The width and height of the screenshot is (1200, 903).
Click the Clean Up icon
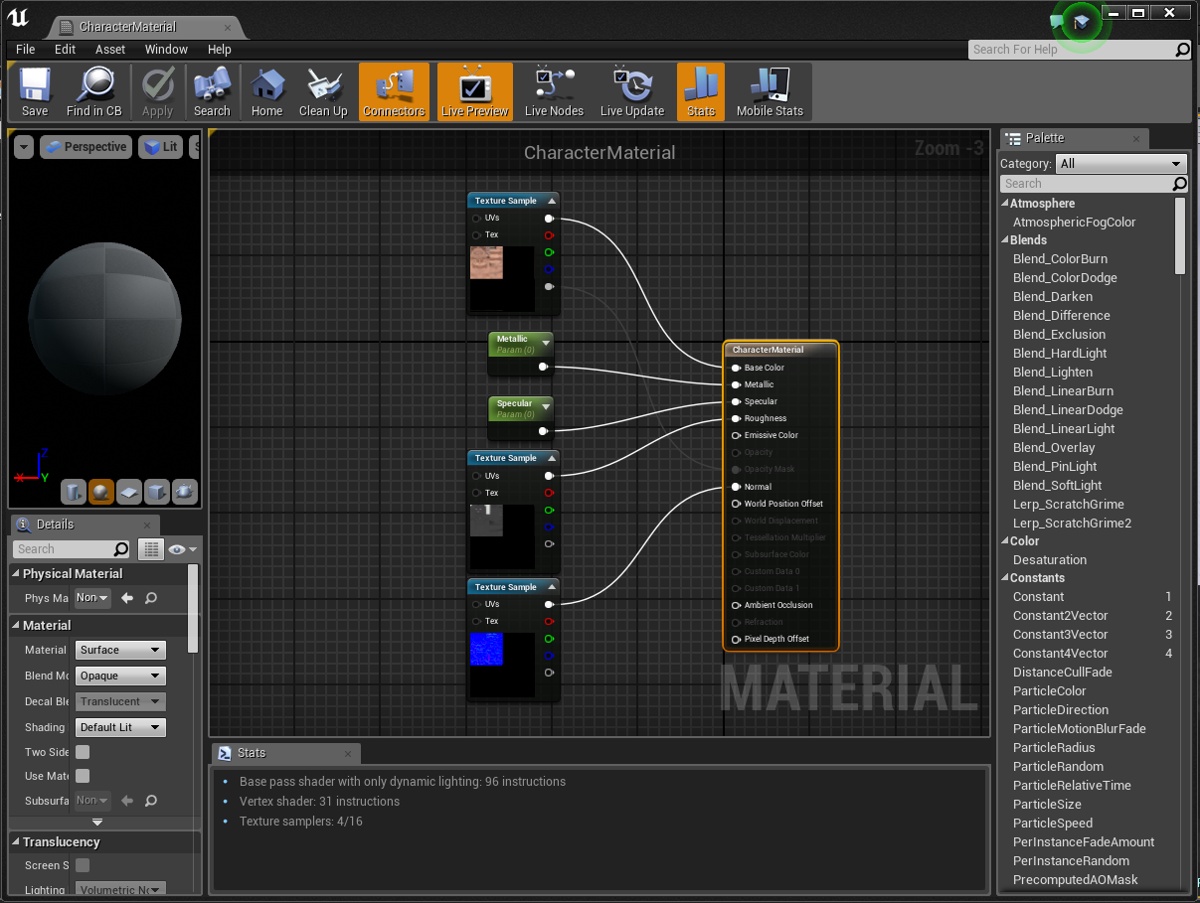point(323,92)
